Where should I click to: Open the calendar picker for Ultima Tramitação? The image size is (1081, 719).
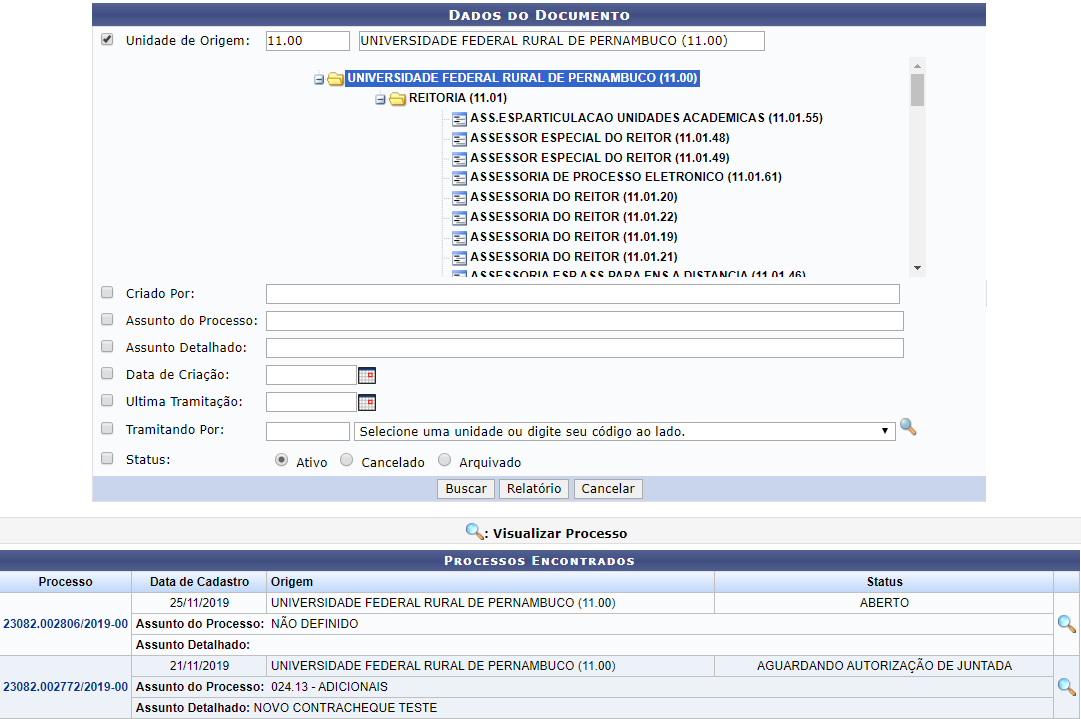[367, 402]
